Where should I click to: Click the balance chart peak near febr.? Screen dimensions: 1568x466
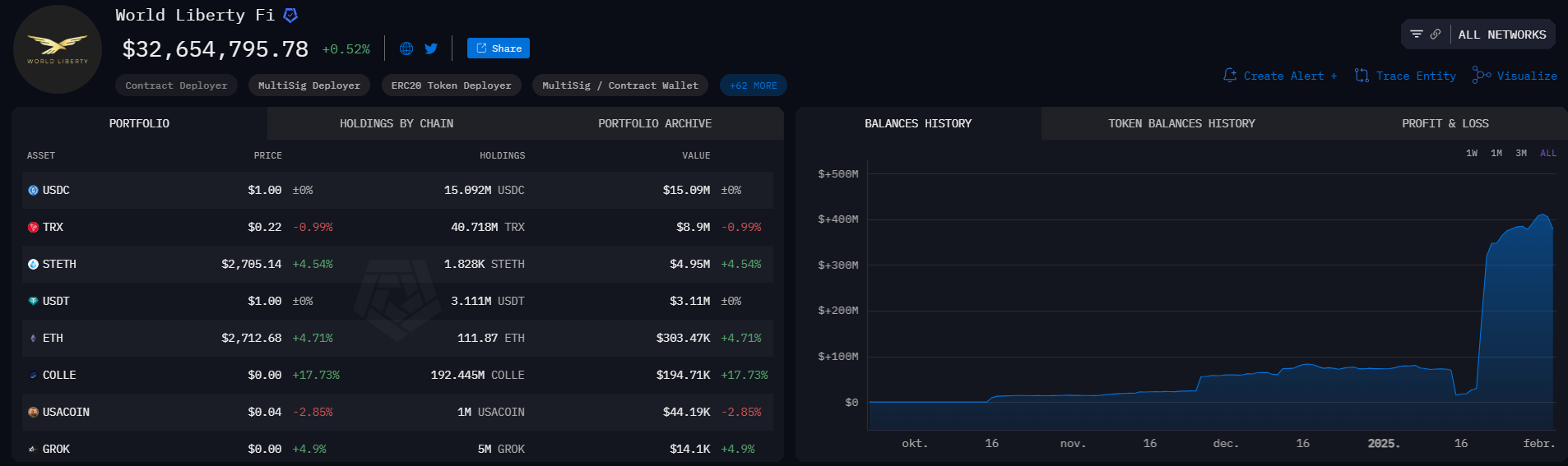pos(1542,215)
